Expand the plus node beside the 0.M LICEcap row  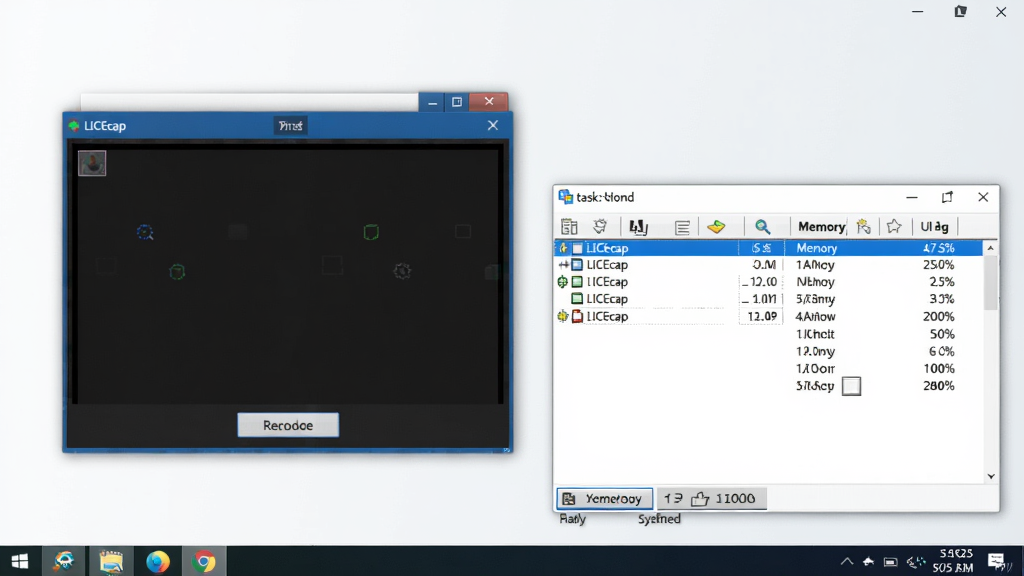563,264
